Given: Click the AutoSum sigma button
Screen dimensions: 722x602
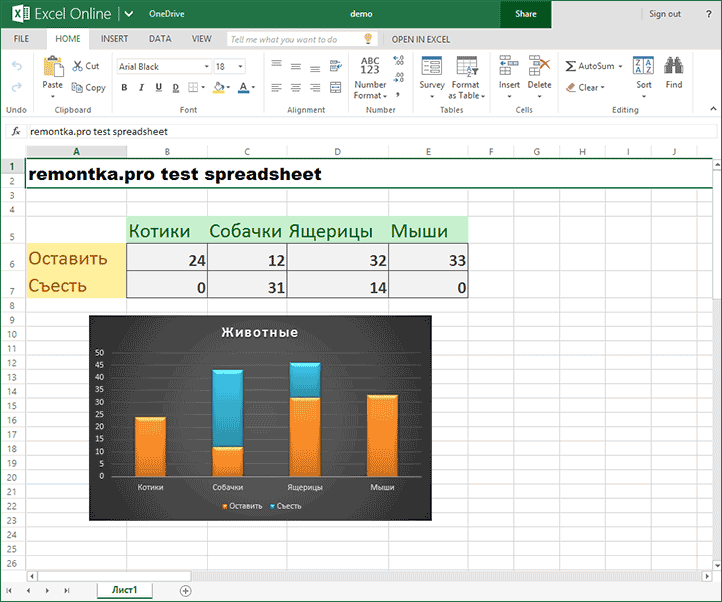Looking at the screenshot, I should (590, 66).
